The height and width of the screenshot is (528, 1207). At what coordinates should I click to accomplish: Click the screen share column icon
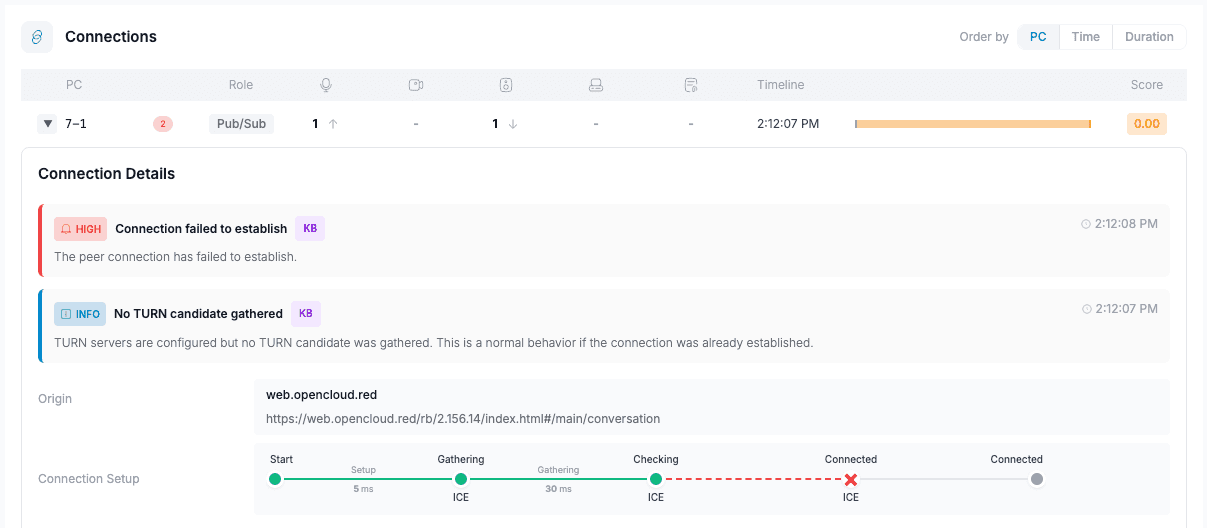596,85
